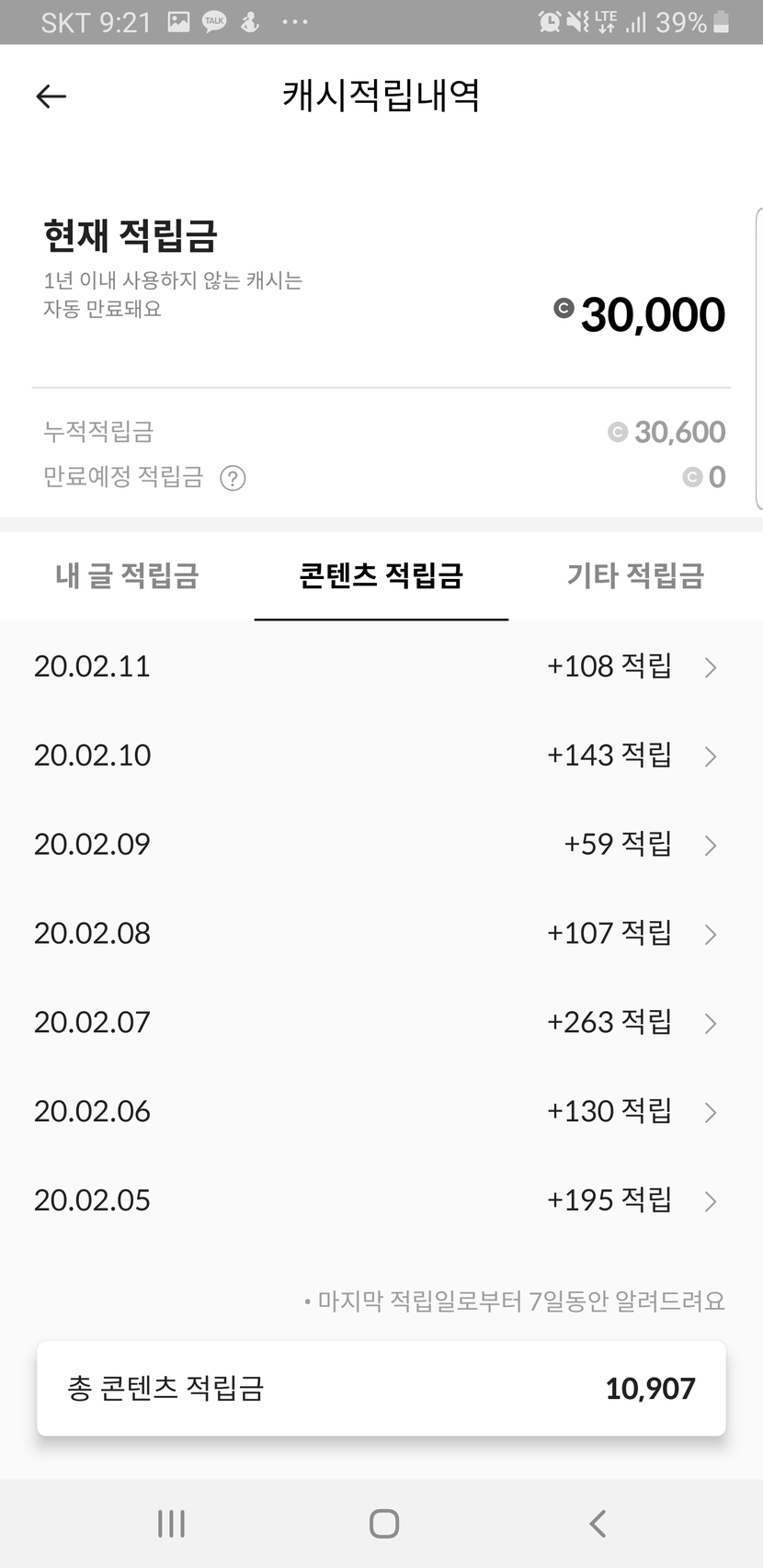Switch to the 내 글 적립금 tab
The width and height of the screenshot is (763, 1568).
point(127,576)
